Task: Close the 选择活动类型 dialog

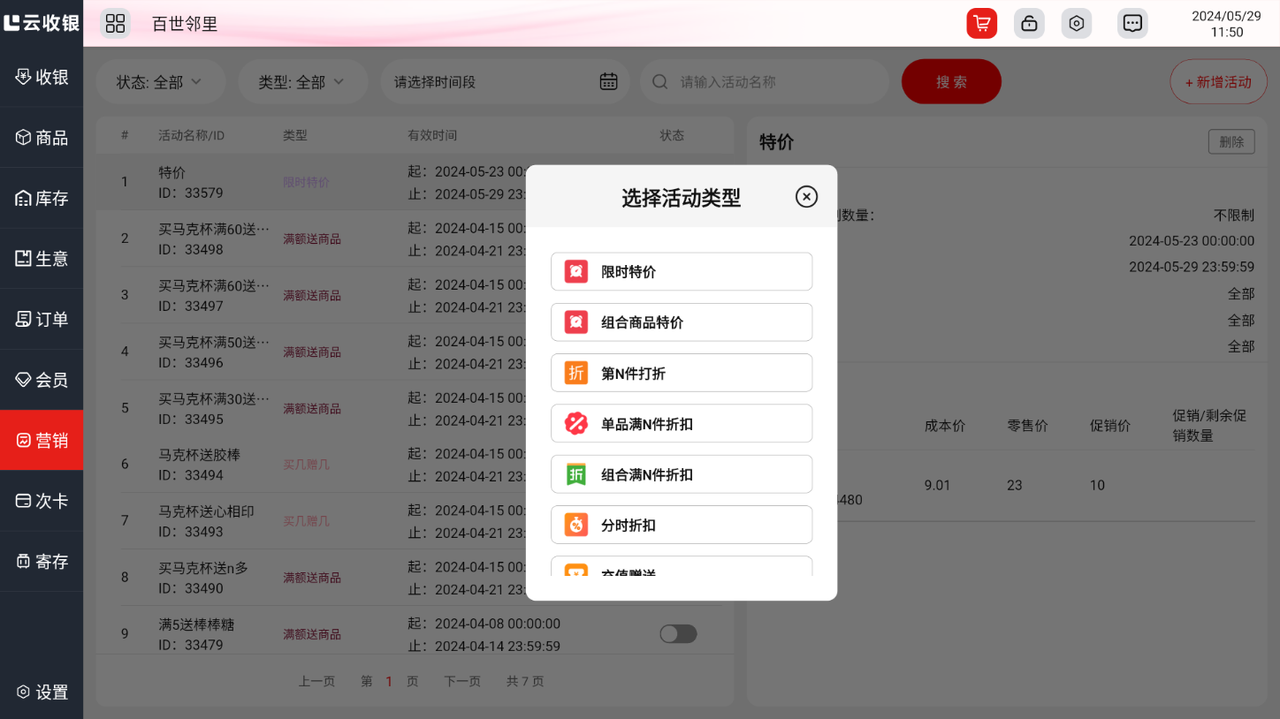Action: pyautogui.click(x=806, y=197)
